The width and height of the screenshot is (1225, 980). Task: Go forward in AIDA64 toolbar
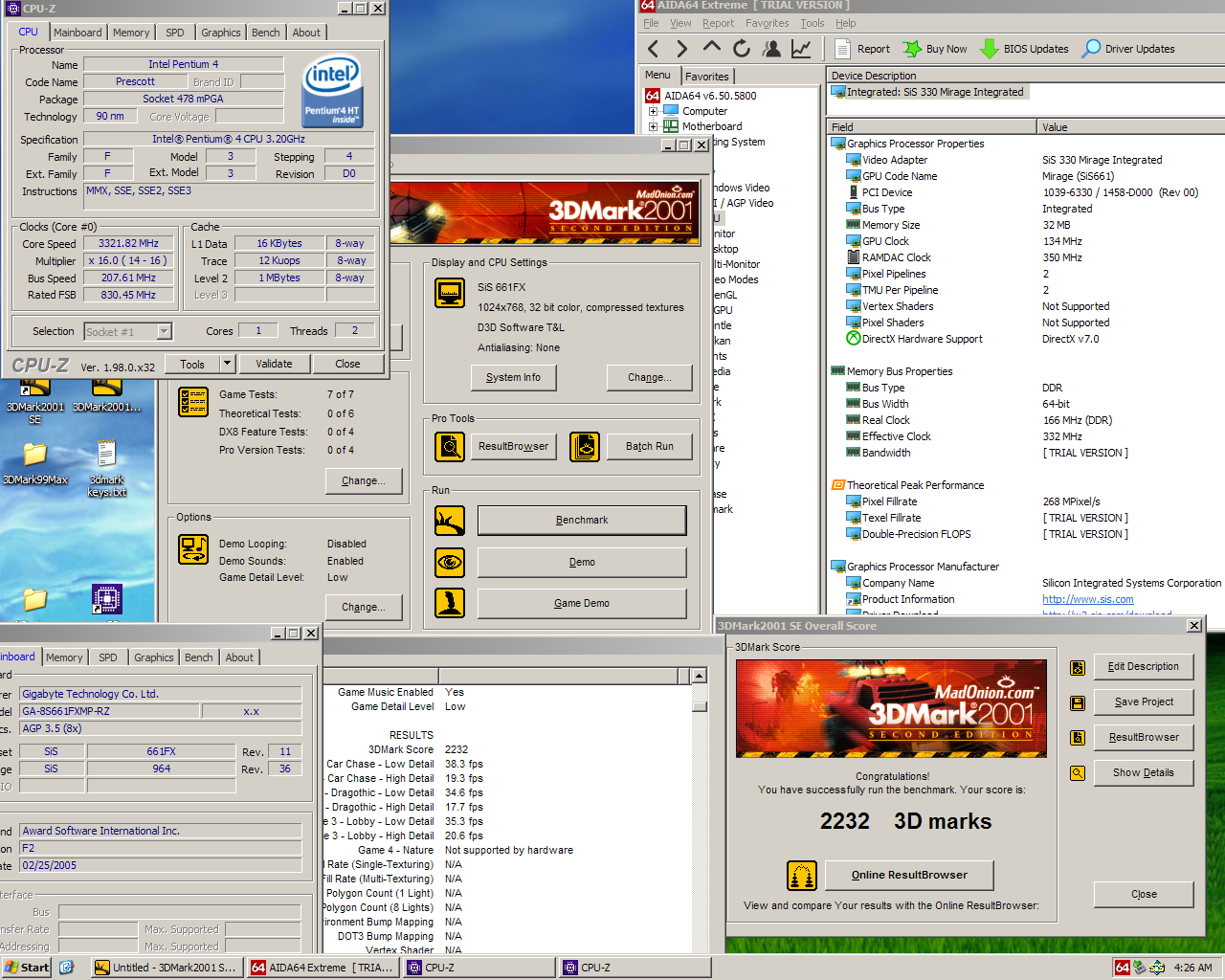pos(681,49)
